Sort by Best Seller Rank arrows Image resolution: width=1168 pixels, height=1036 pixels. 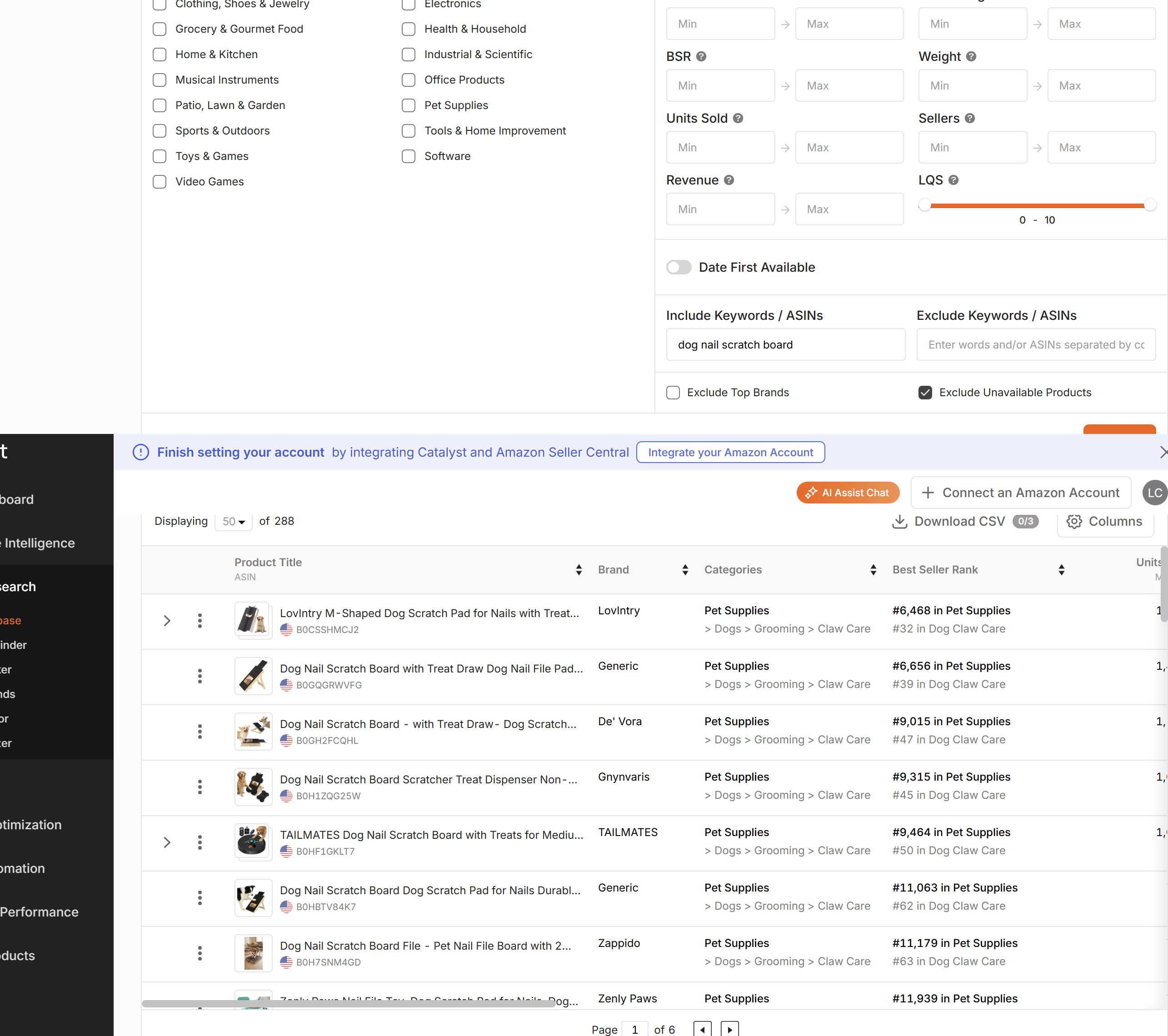click(1061, 570)
